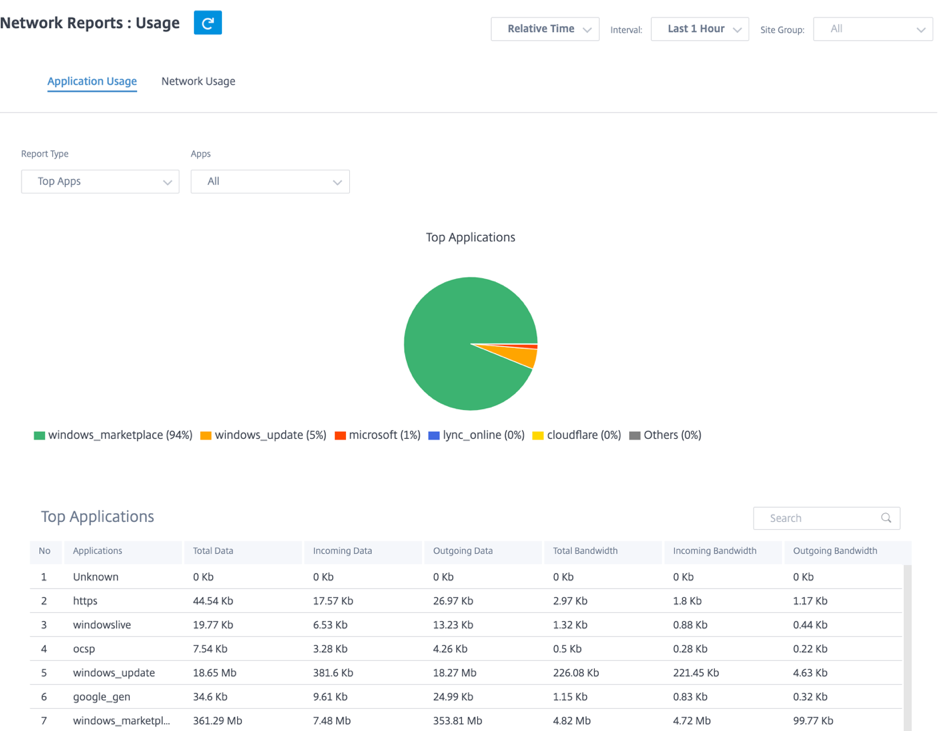939x731 pixels.
Task: Sort by the No column header
Action: (x=45, y=551)
